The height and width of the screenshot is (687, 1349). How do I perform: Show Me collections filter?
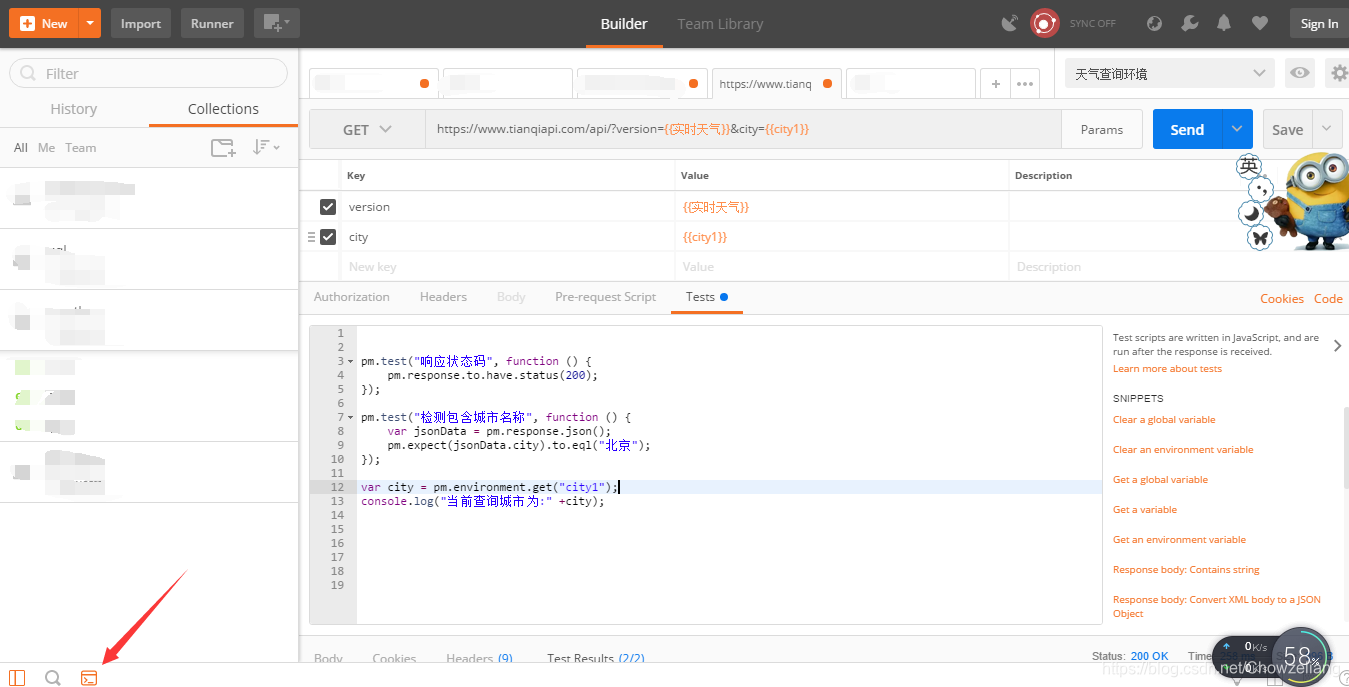47,147
